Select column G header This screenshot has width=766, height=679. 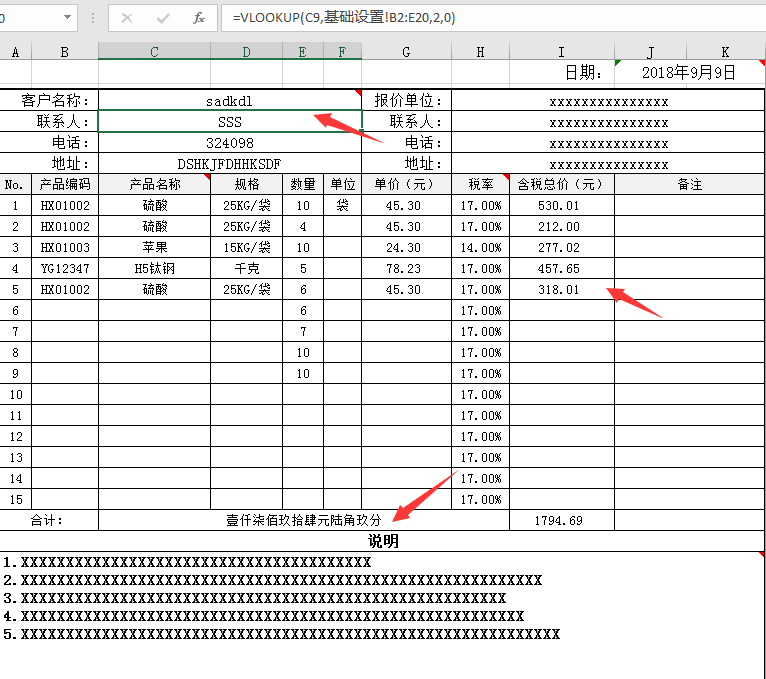coord(406,52)
